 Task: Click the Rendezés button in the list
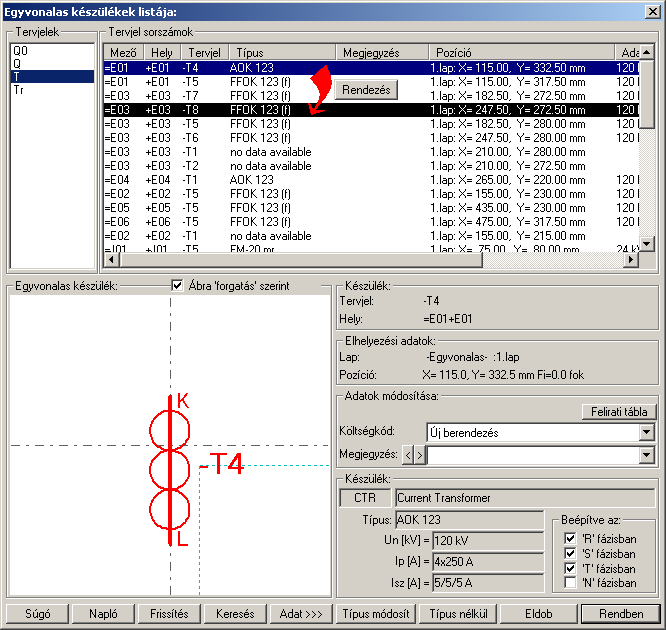pos(365,89)
